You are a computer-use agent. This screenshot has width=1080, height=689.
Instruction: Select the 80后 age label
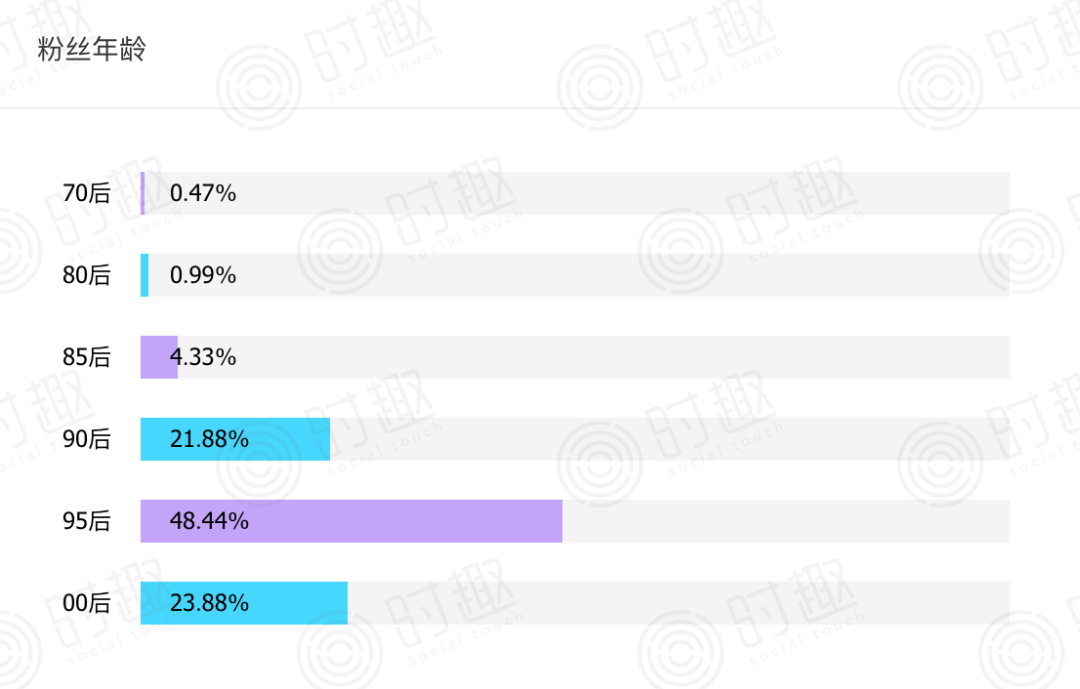pyautogui.click(x=86, y=275)
